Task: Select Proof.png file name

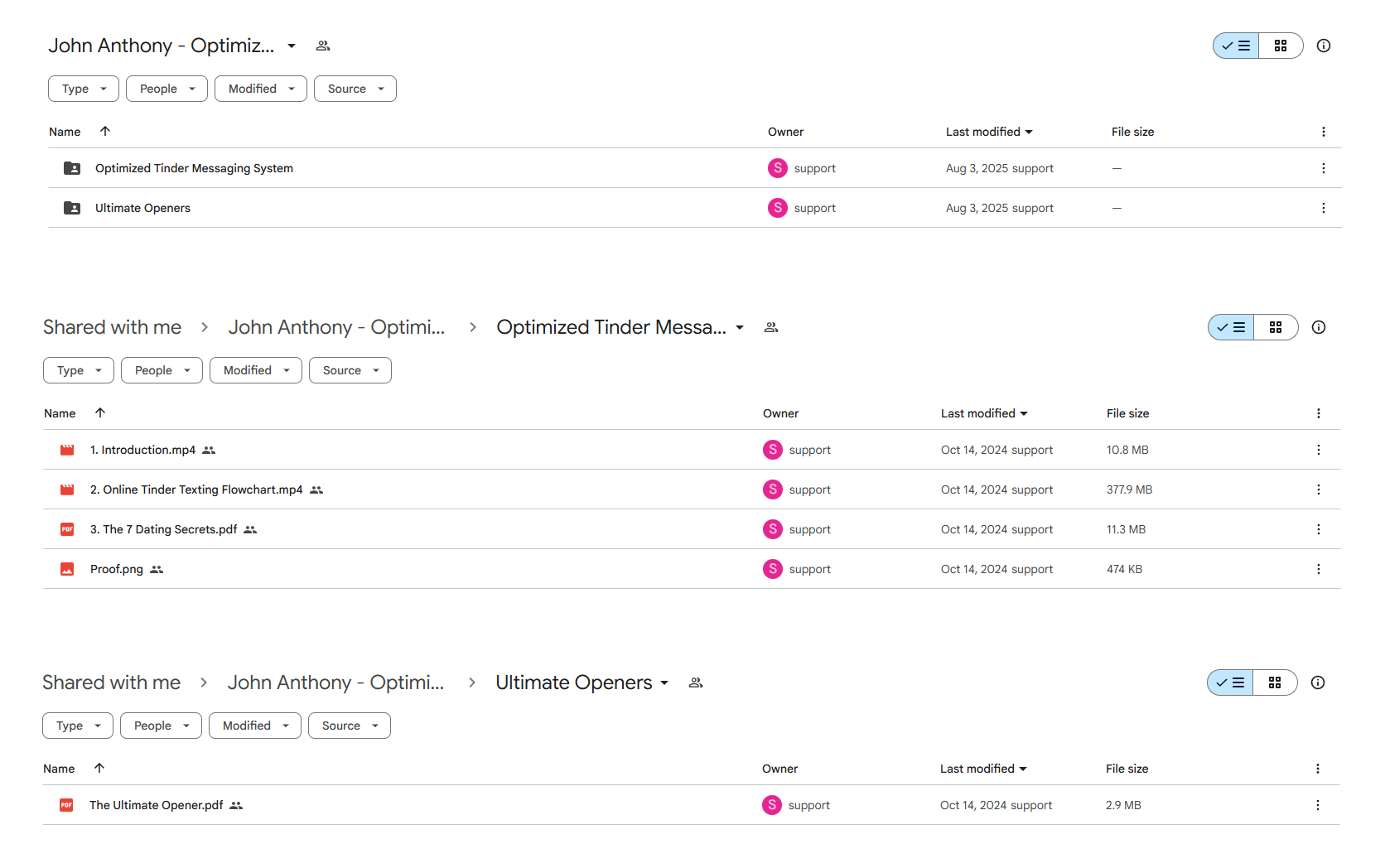Action: point(117,569)
